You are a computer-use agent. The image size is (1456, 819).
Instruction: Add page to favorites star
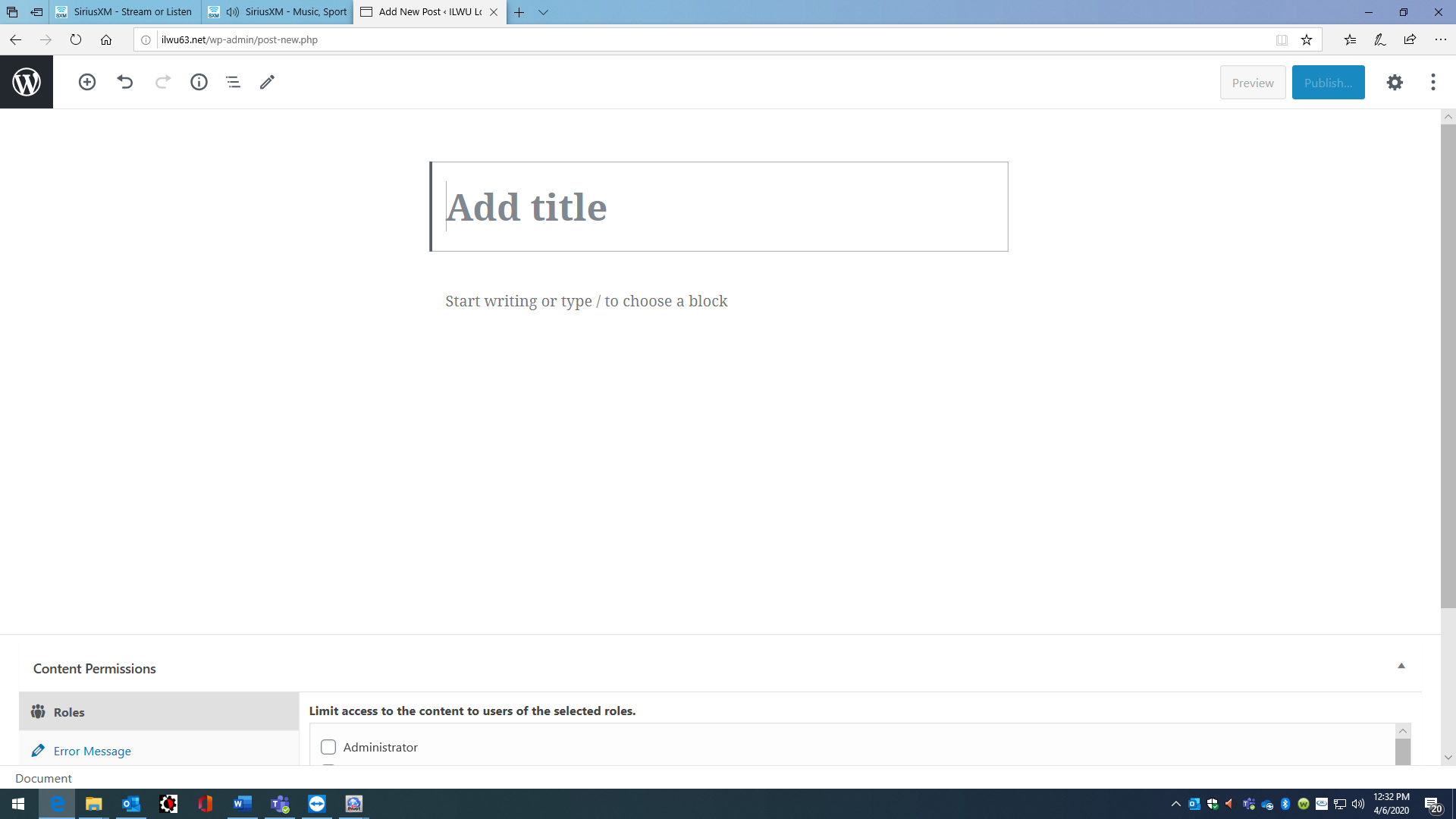pos(1307,39)
